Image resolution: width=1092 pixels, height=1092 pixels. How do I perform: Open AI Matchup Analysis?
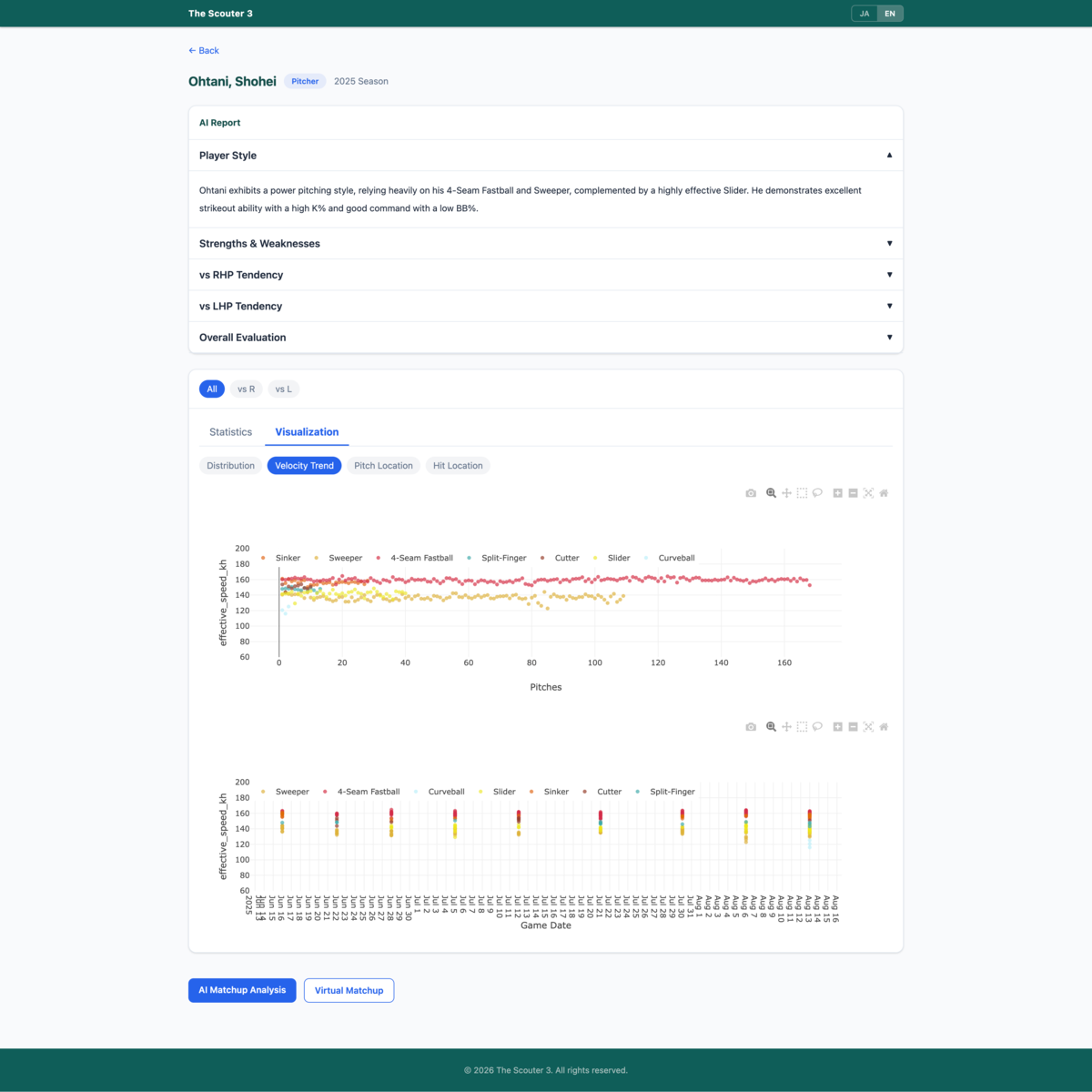(242, 990)
